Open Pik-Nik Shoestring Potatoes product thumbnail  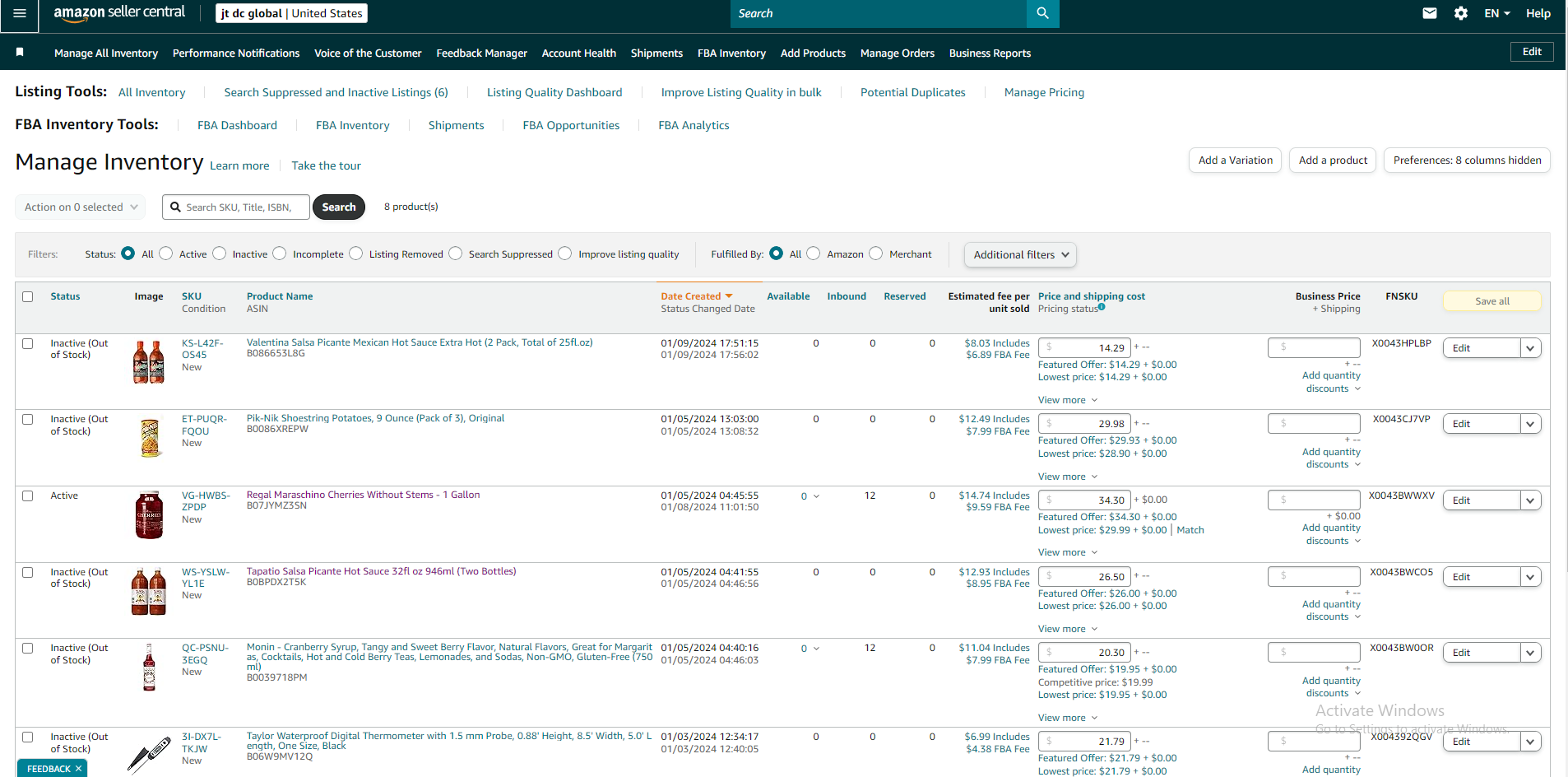tap(150, 438)
